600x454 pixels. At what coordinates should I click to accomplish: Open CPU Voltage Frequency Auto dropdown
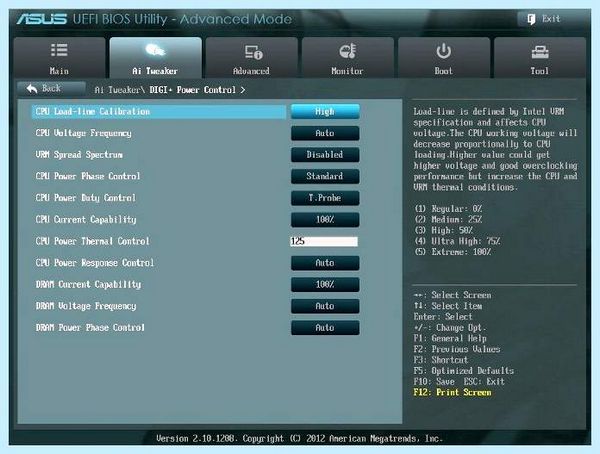(325, 133)
